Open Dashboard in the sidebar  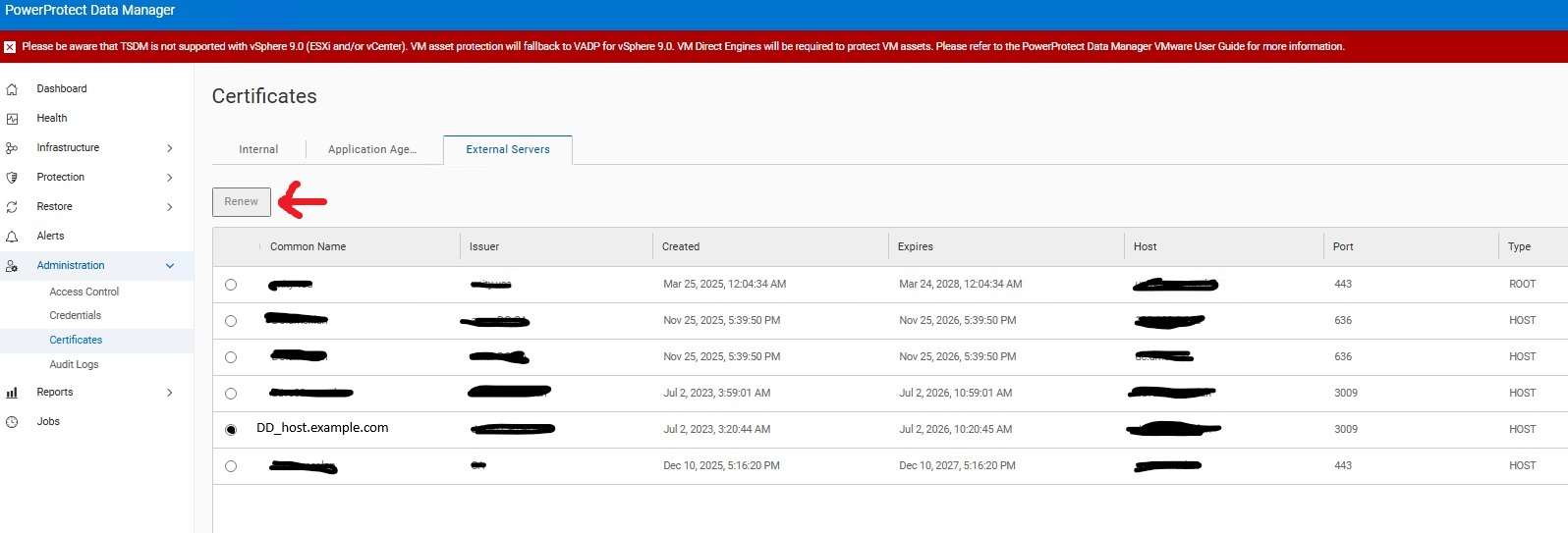62,88
